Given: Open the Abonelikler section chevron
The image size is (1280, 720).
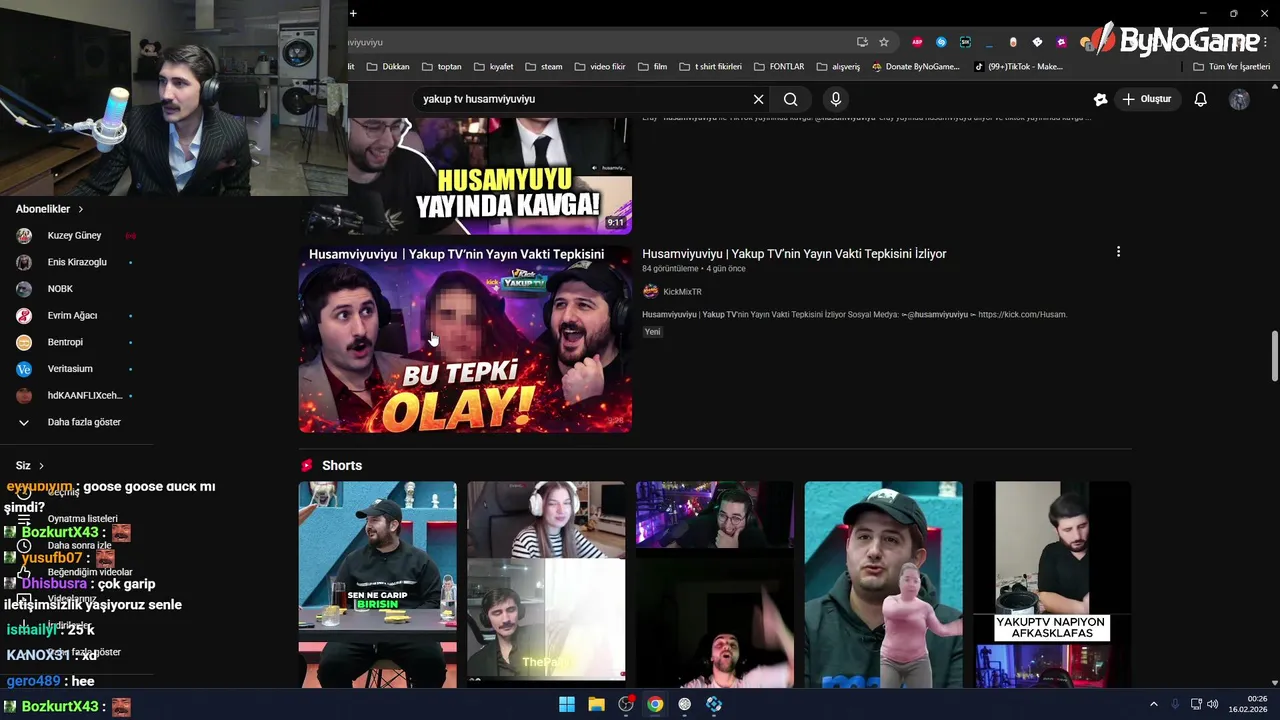Looking at the screenshot, I should tap(80, 209).
